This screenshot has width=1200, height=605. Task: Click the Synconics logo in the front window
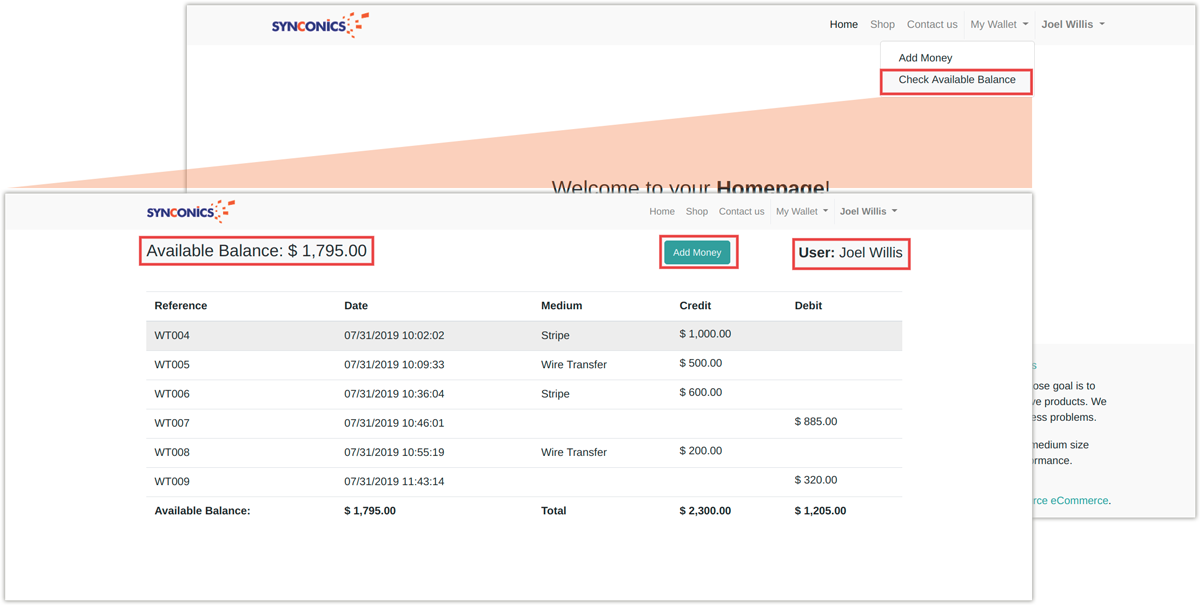click(x=190, y=211)
